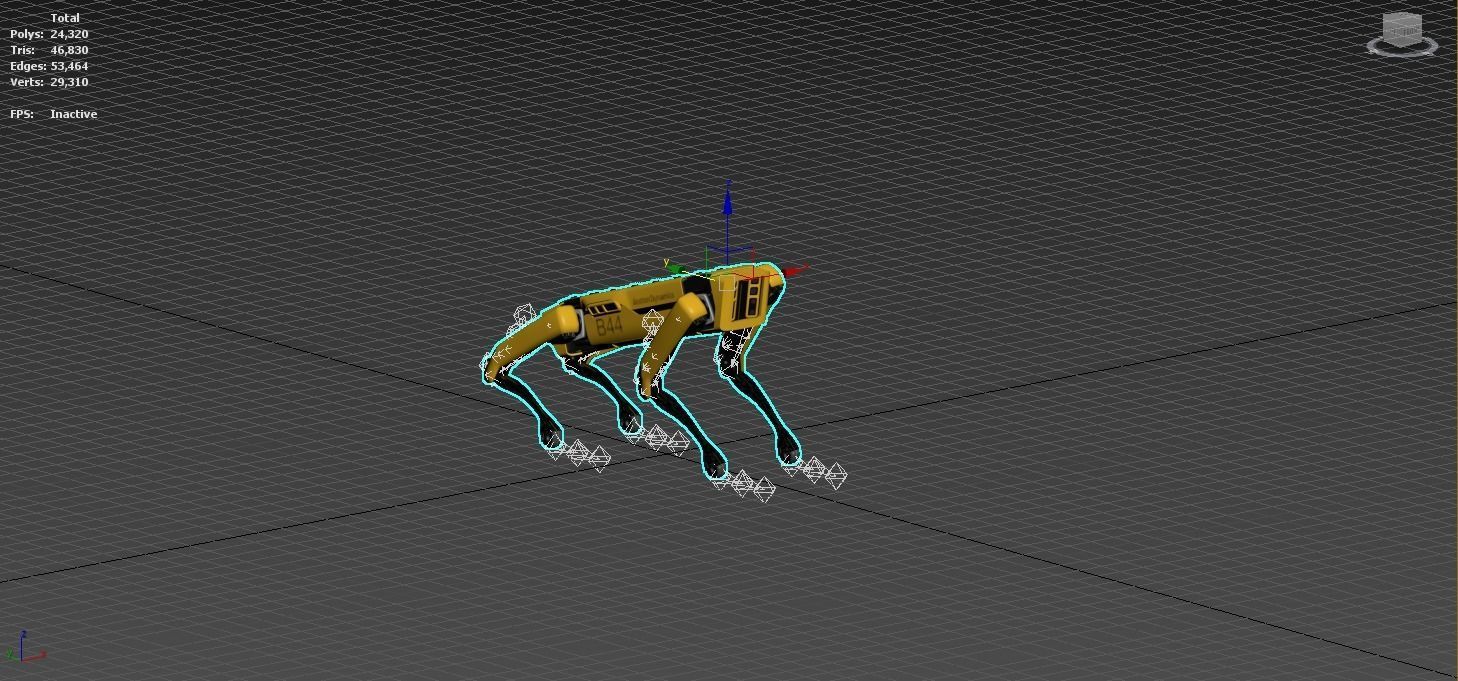Viewport: 1458px width, 681px height.
Task: Click the Edges 53,464 statistic
Action: 49,66
